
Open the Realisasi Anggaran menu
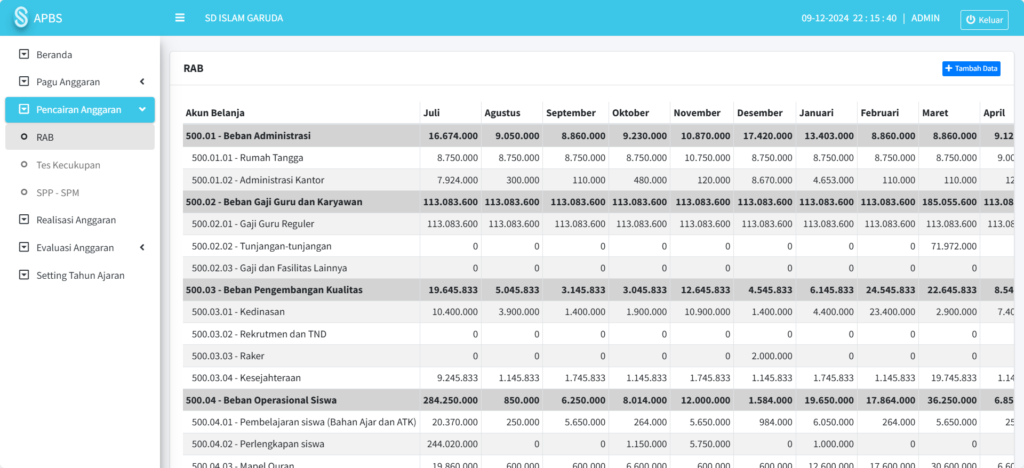coord(80,220)
